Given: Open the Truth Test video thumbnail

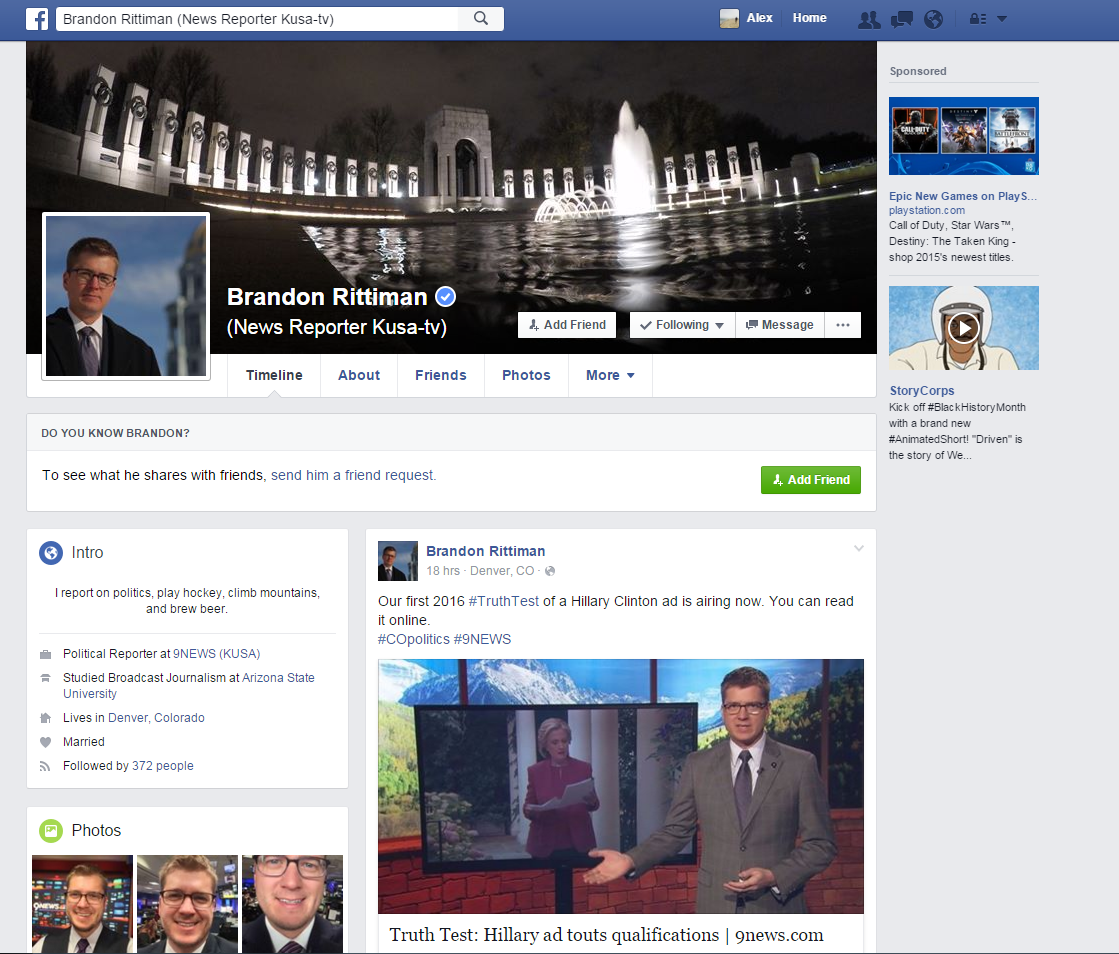Looking at the screenshot, I should pyautogui.click(x=621, y=786).
